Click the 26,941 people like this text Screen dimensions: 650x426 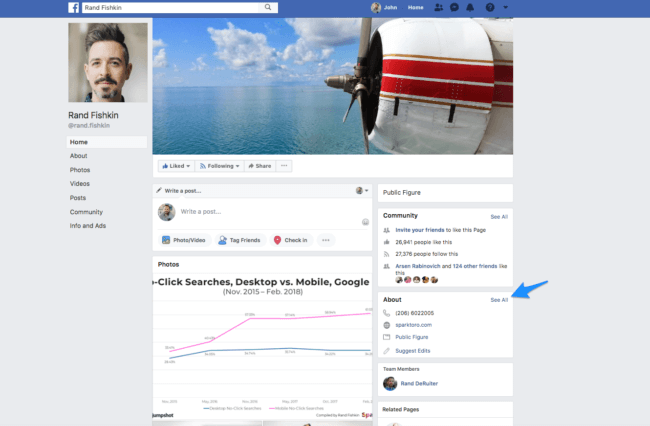pos(424,242)
